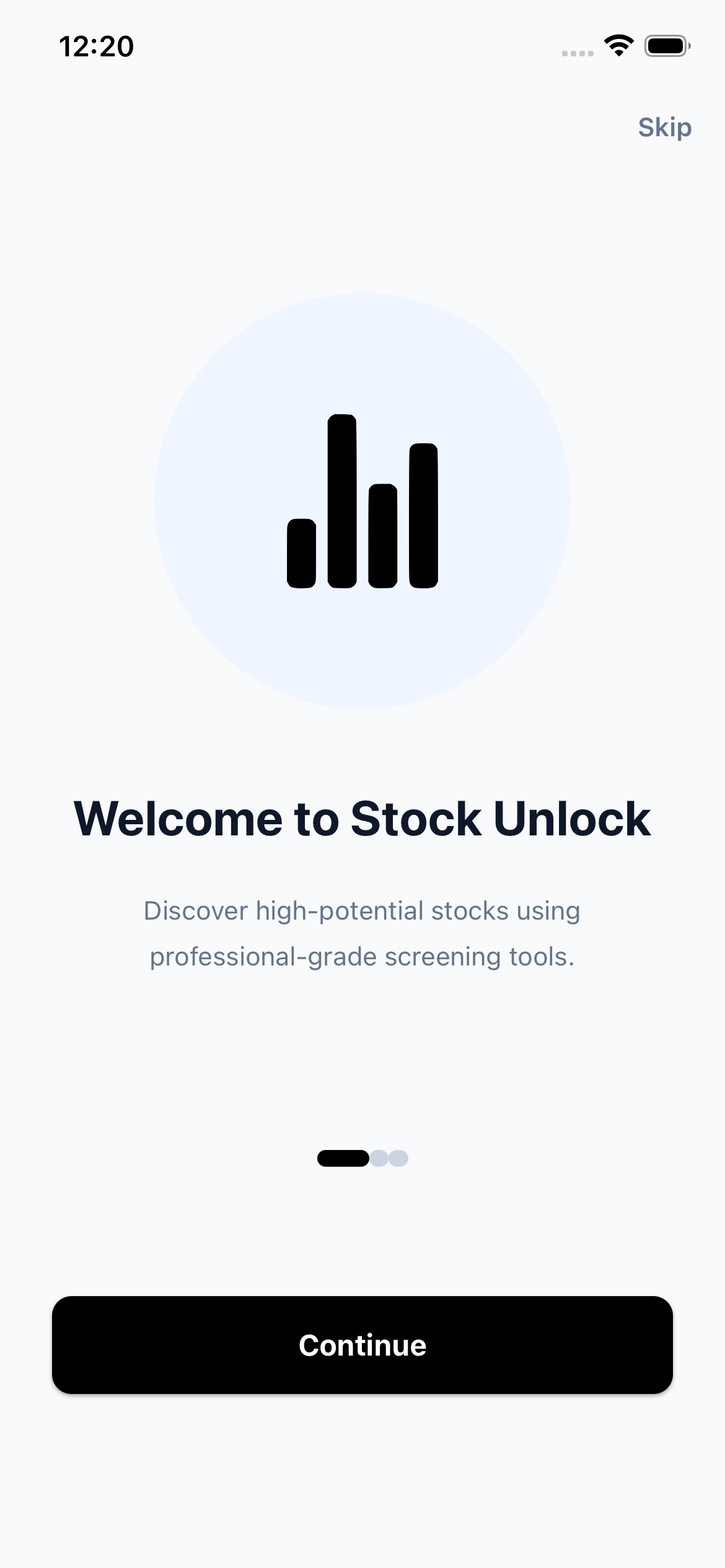Tap the battery icon in status bar

click(667, 46)
